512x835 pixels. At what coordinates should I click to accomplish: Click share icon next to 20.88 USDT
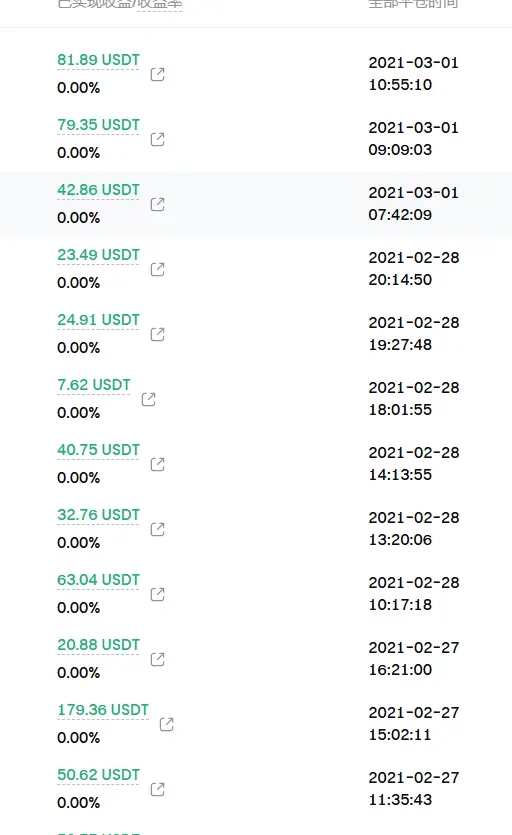(x=158, y=659)
